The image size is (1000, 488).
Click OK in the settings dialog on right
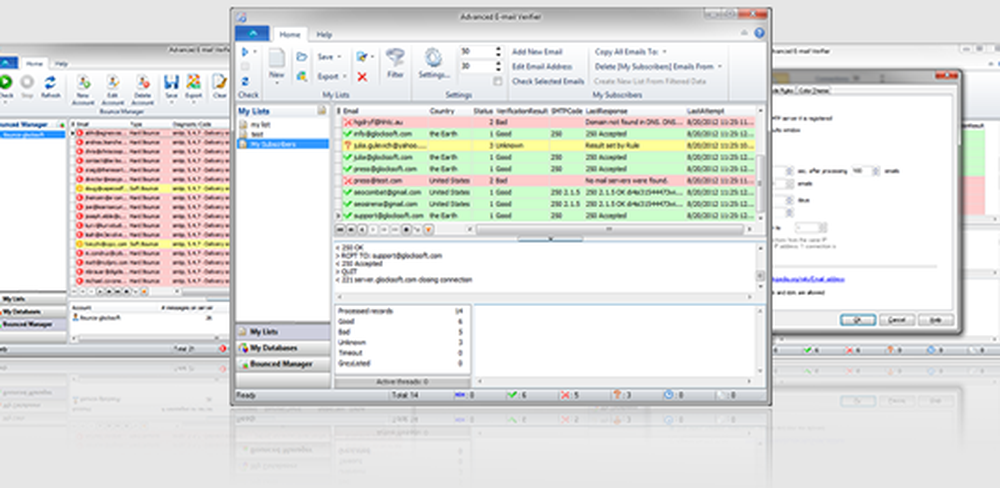(857, 320)
